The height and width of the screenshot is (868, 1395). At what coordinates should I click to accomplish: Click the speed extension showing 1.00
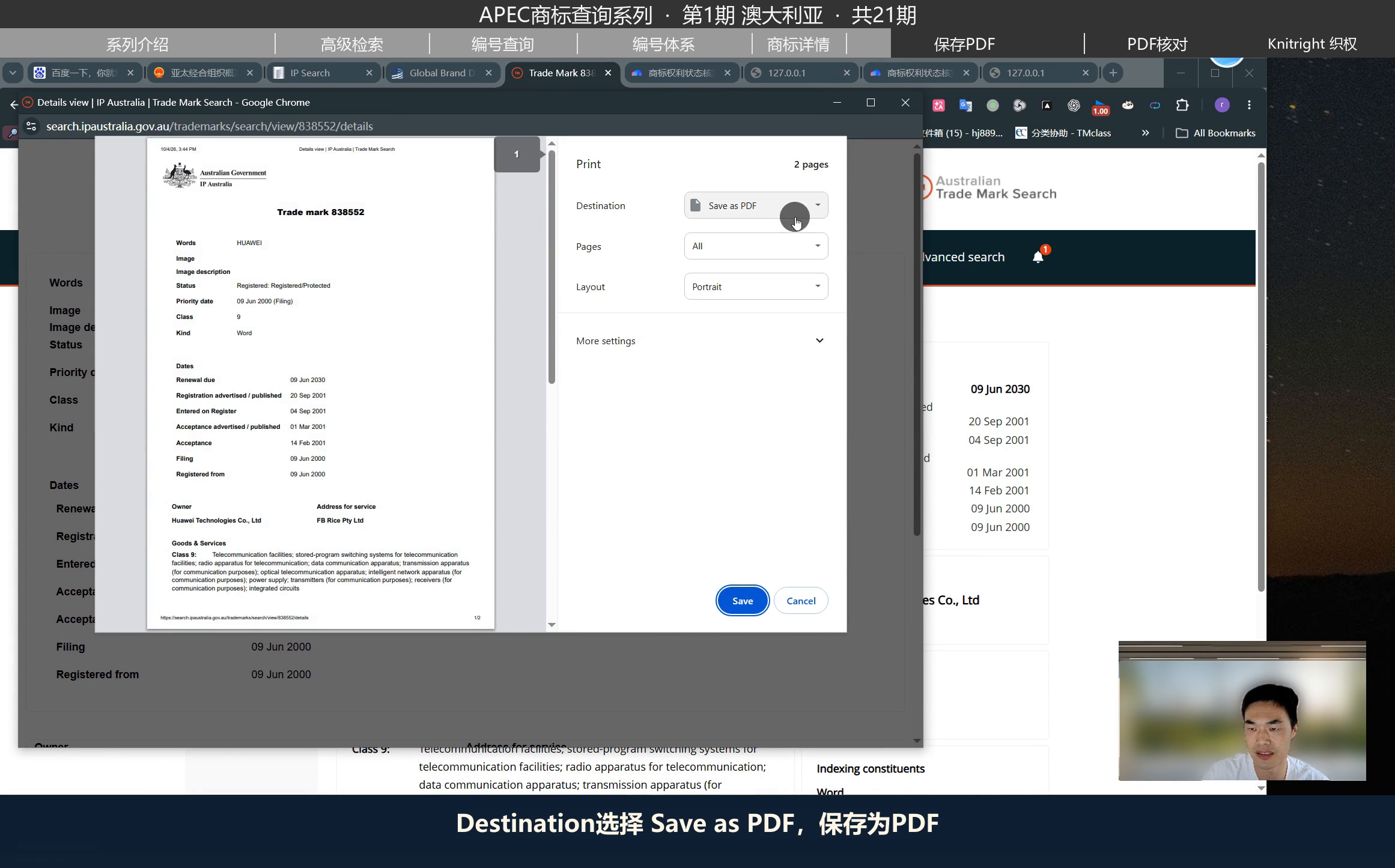coord(1101,107)
